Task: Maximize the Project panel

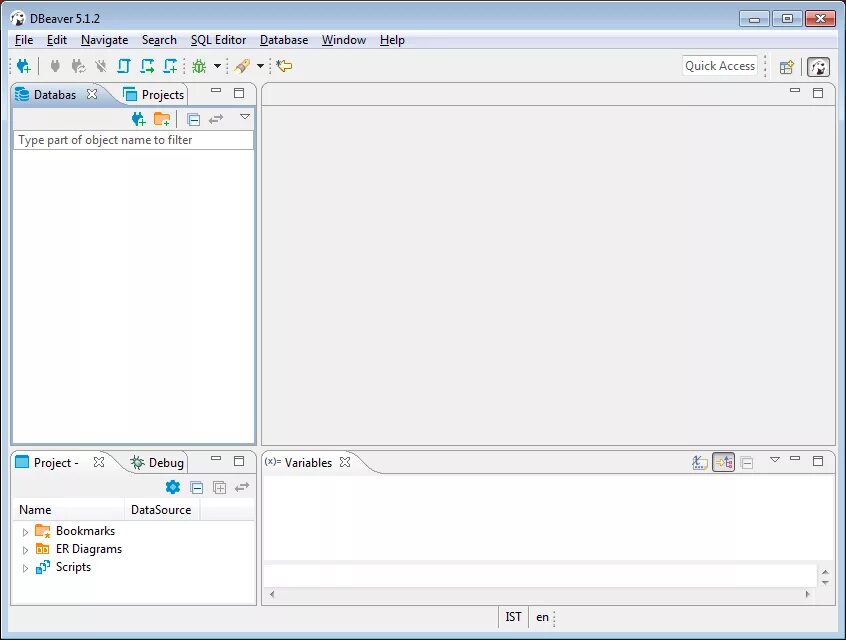Action: click(x=239, y=461)
